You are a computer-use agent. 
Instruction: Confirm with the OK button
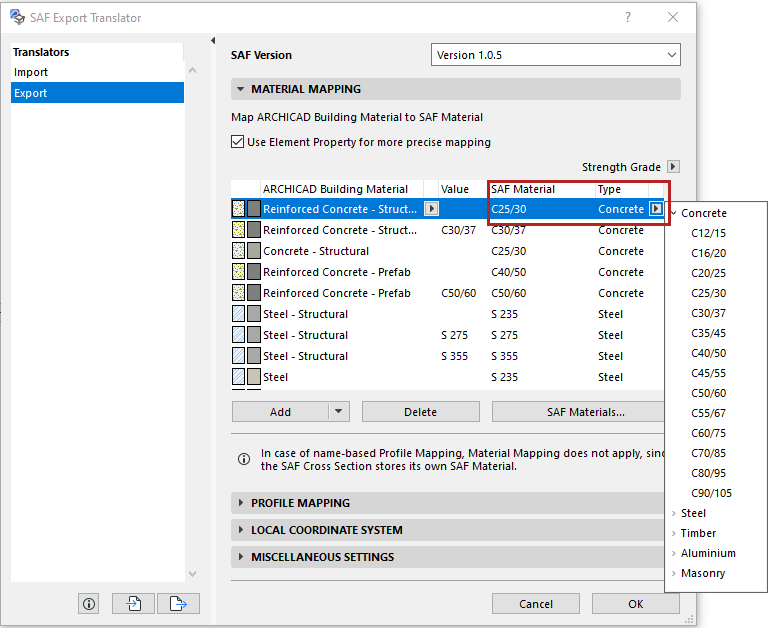635,603
